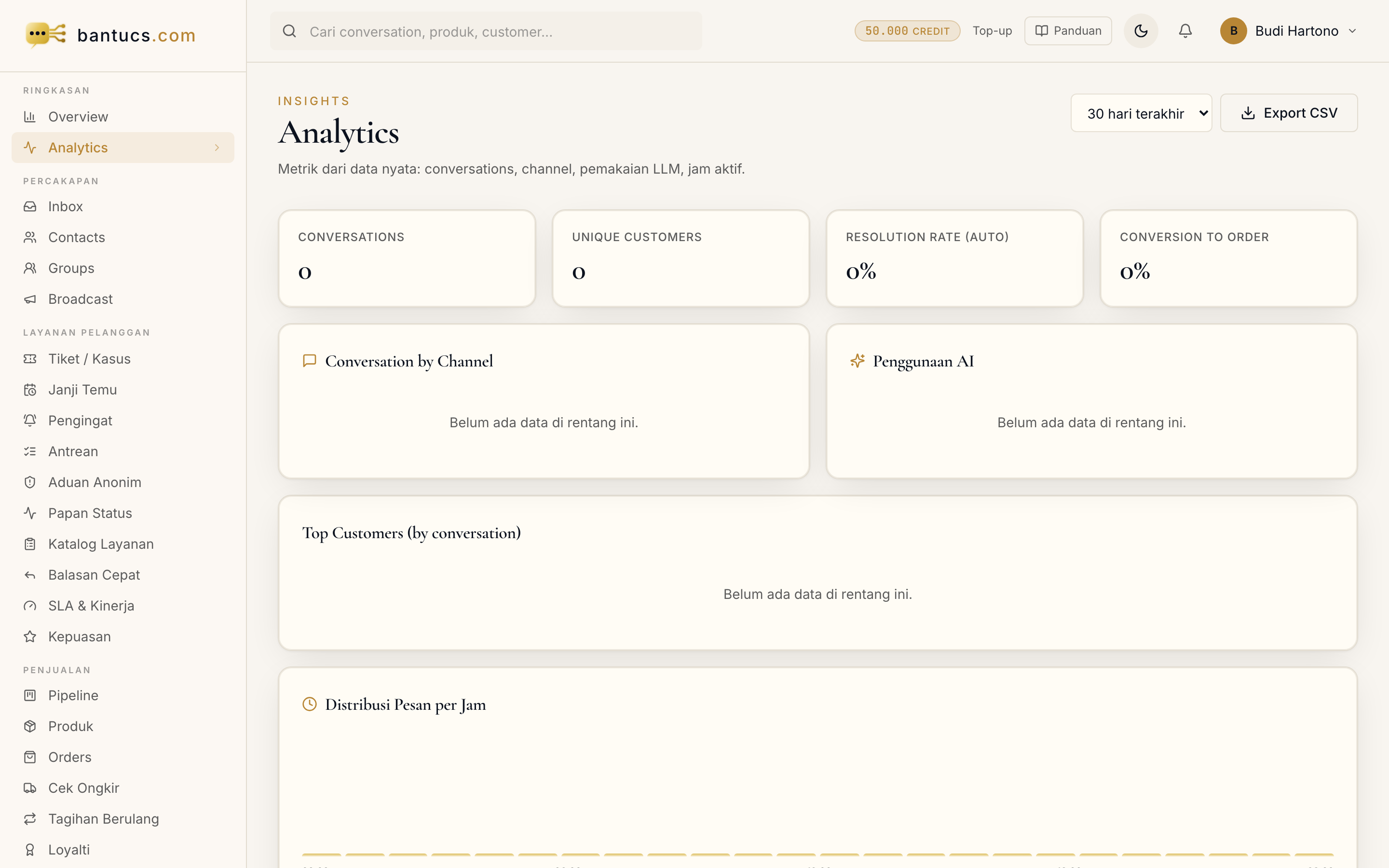The image size is (1389, 868).
Task: Click the Aduan Anonim shield icon
Action: (30, 482)
